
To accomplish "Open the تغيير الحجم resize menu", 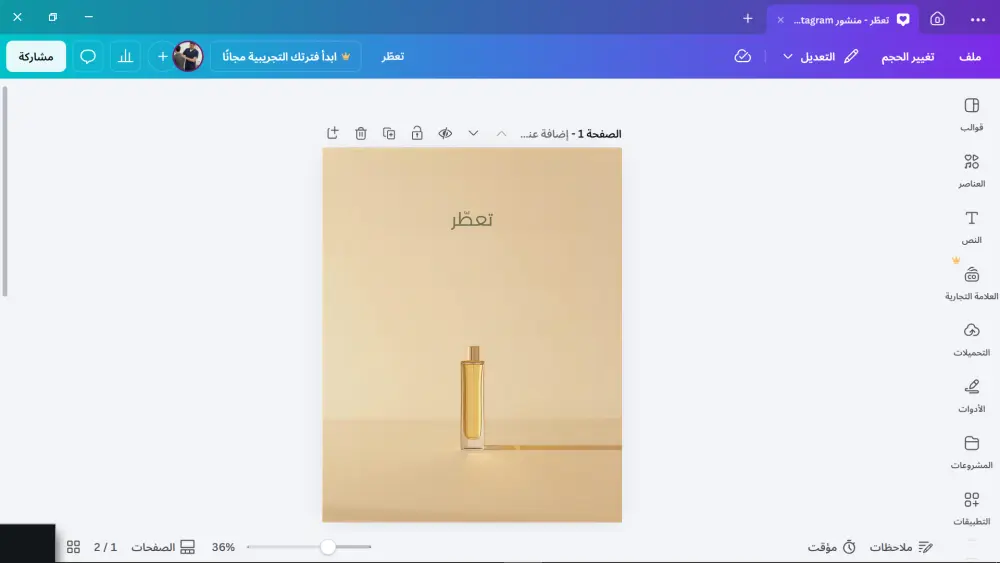I will (908, 57).
